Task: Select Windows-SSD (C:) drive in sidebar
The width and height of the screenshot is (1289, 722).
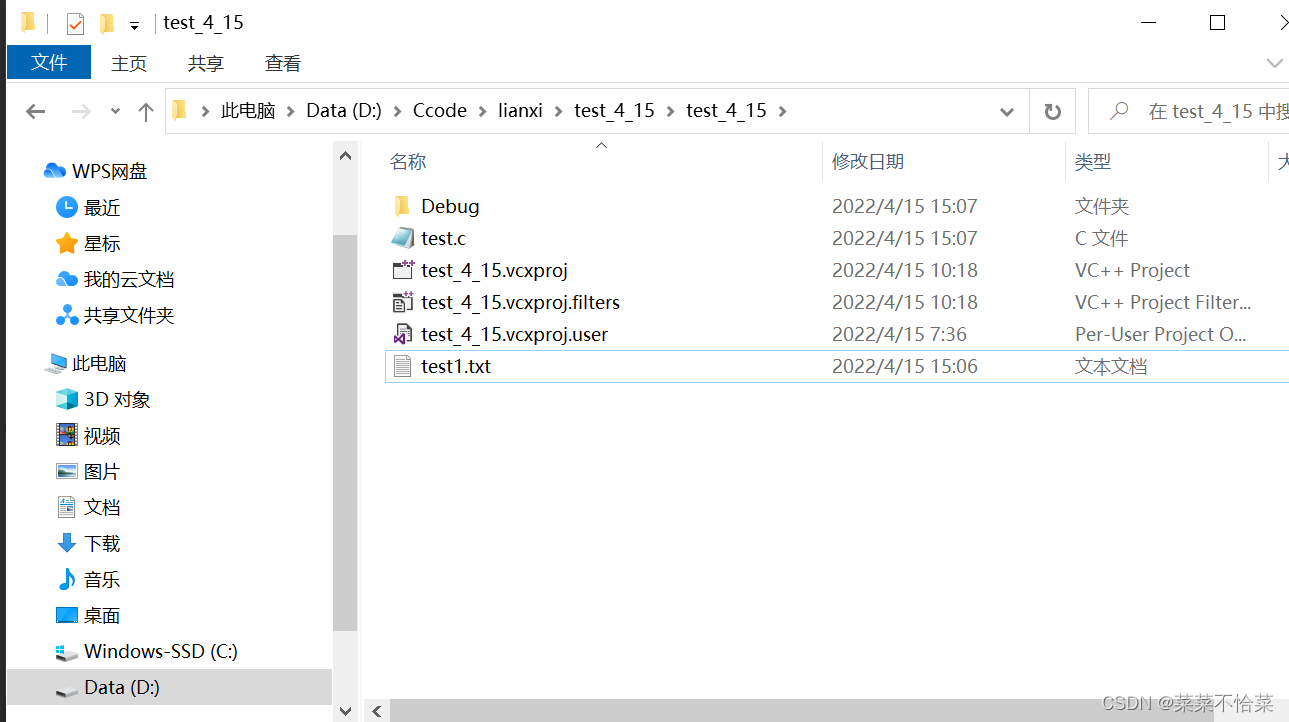Action: [x=160, y=651]
